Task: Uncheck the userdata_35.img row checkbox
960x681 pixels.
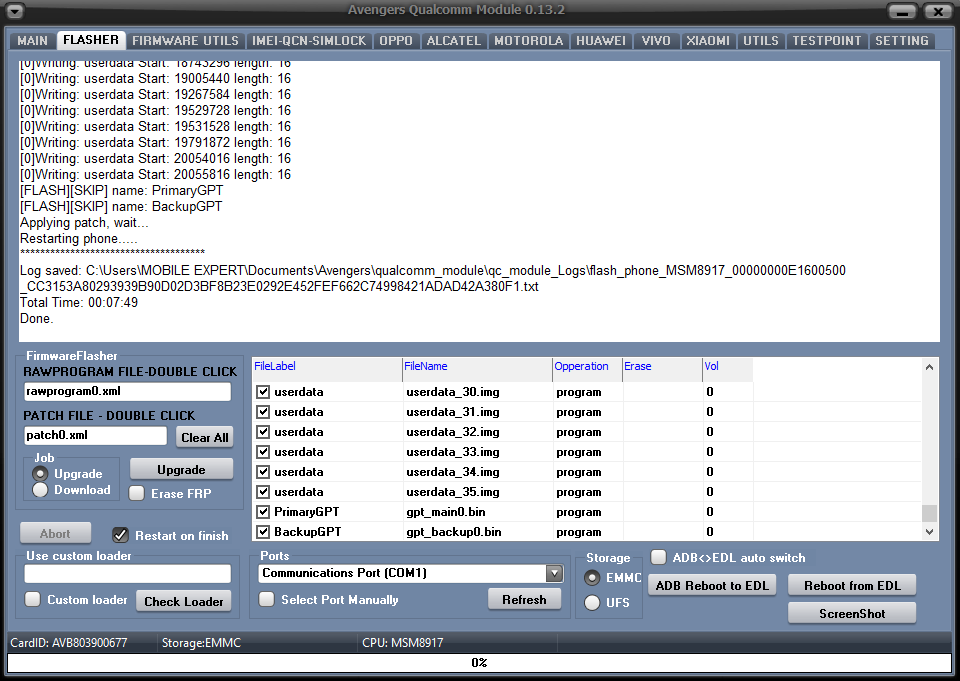Action: click(x=263, y=492)
